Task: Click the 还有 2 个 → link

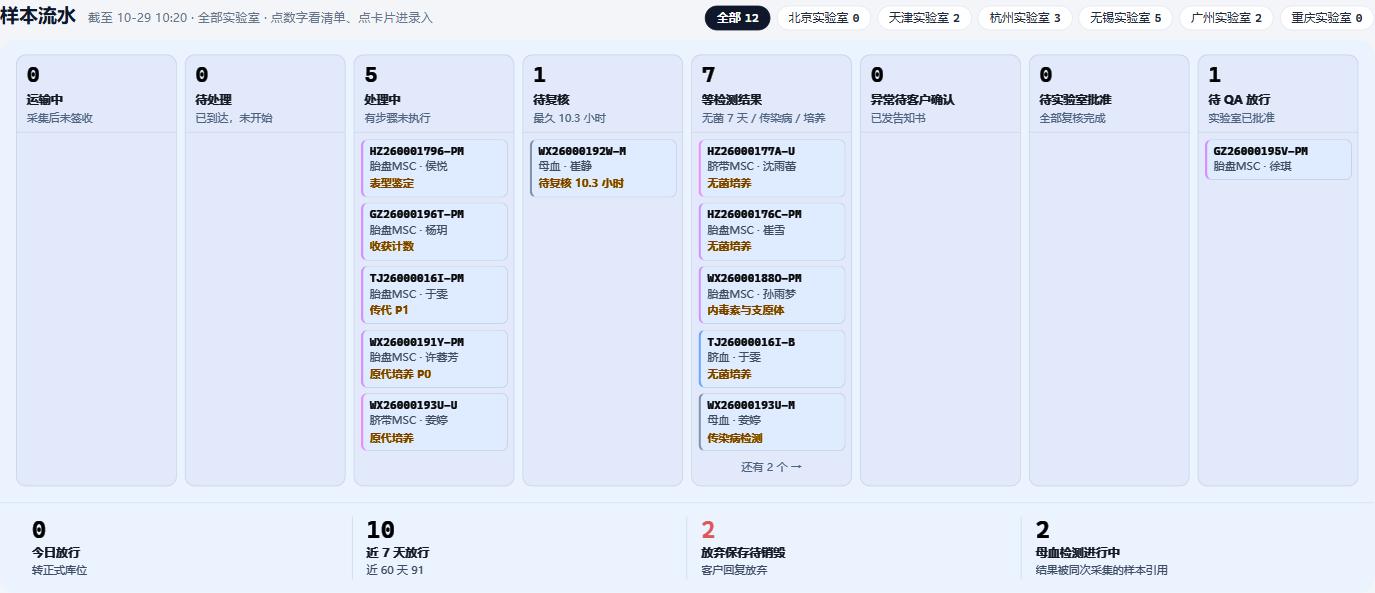Action: (x=771, y=467)
